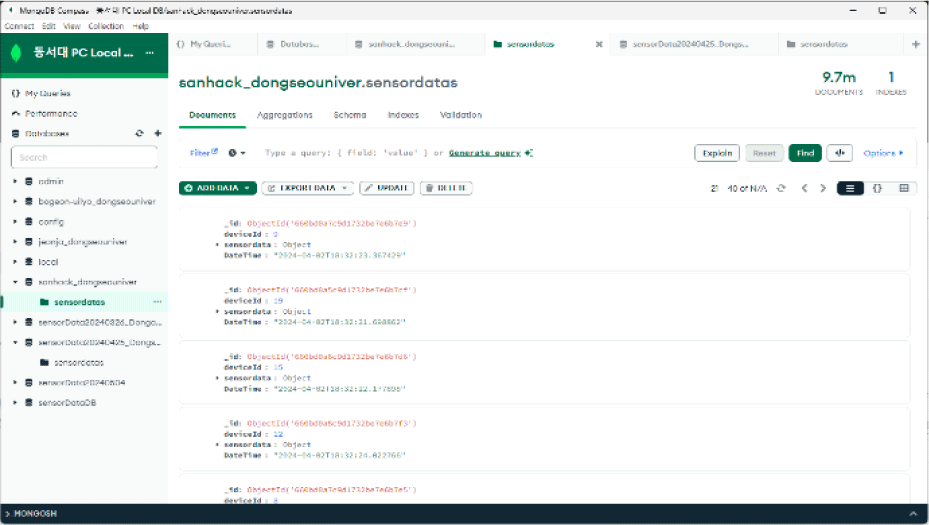Refresh the document count

point(781,188)
